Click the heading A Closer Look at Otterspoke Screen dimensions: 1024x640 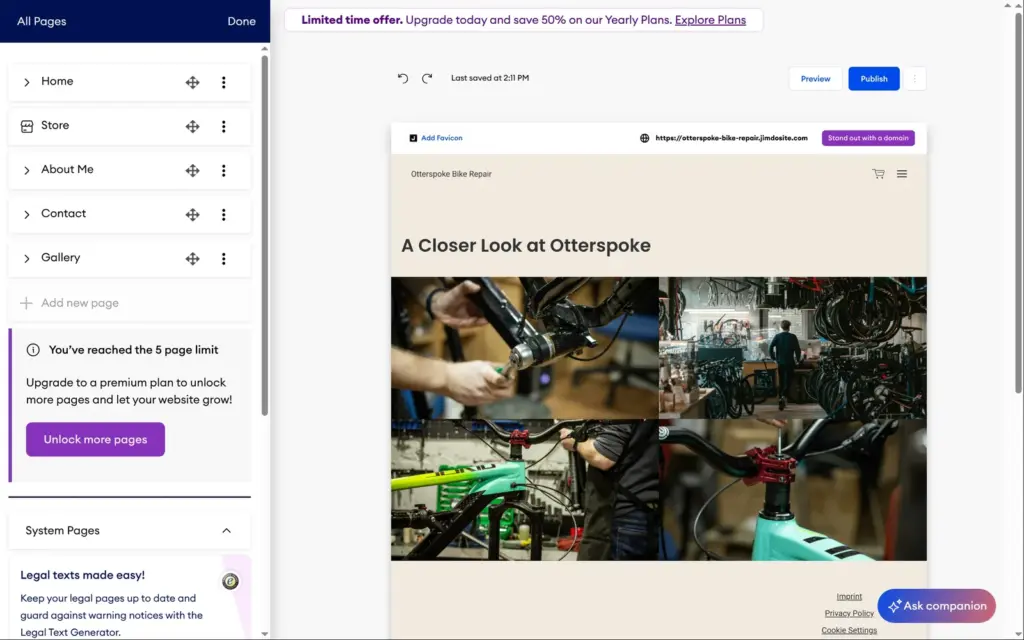[526, 246]
